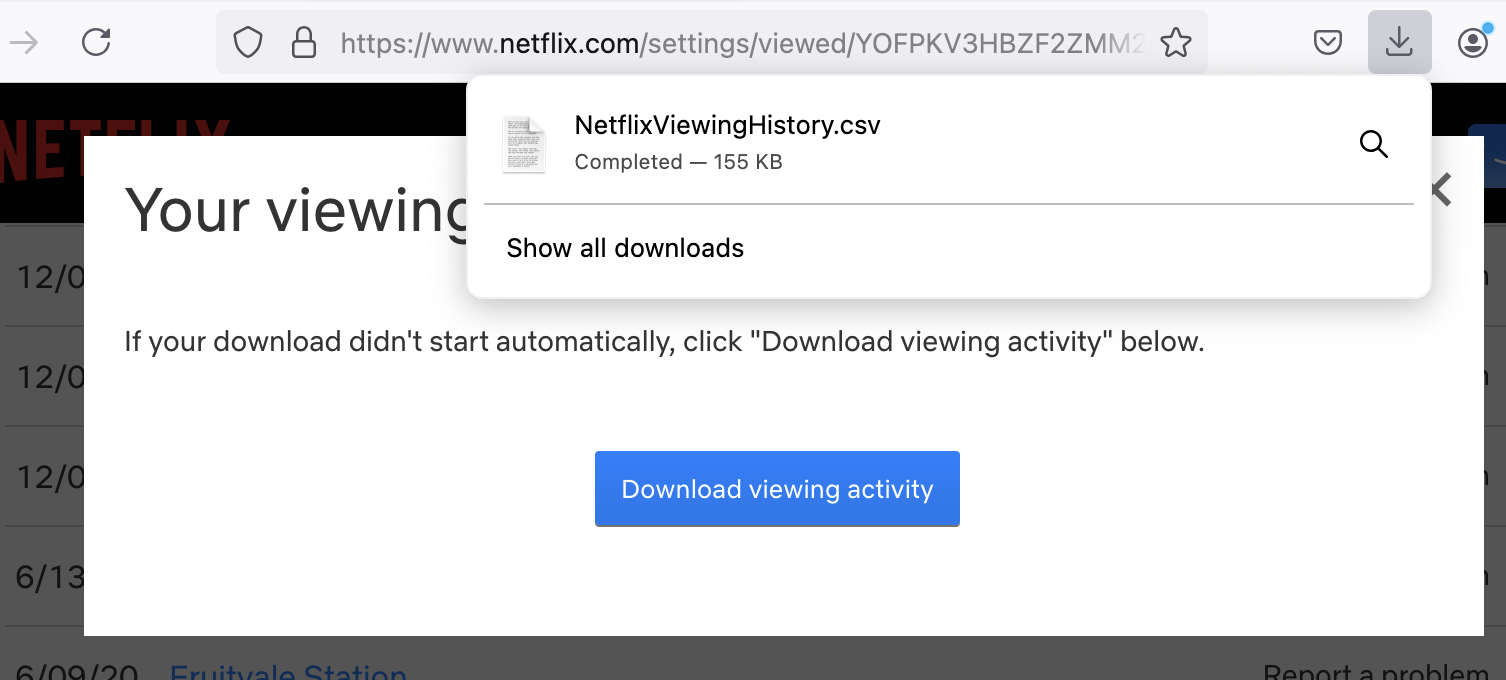
Task: Focus the netflix.com address bar
Action: click(742, 42)
